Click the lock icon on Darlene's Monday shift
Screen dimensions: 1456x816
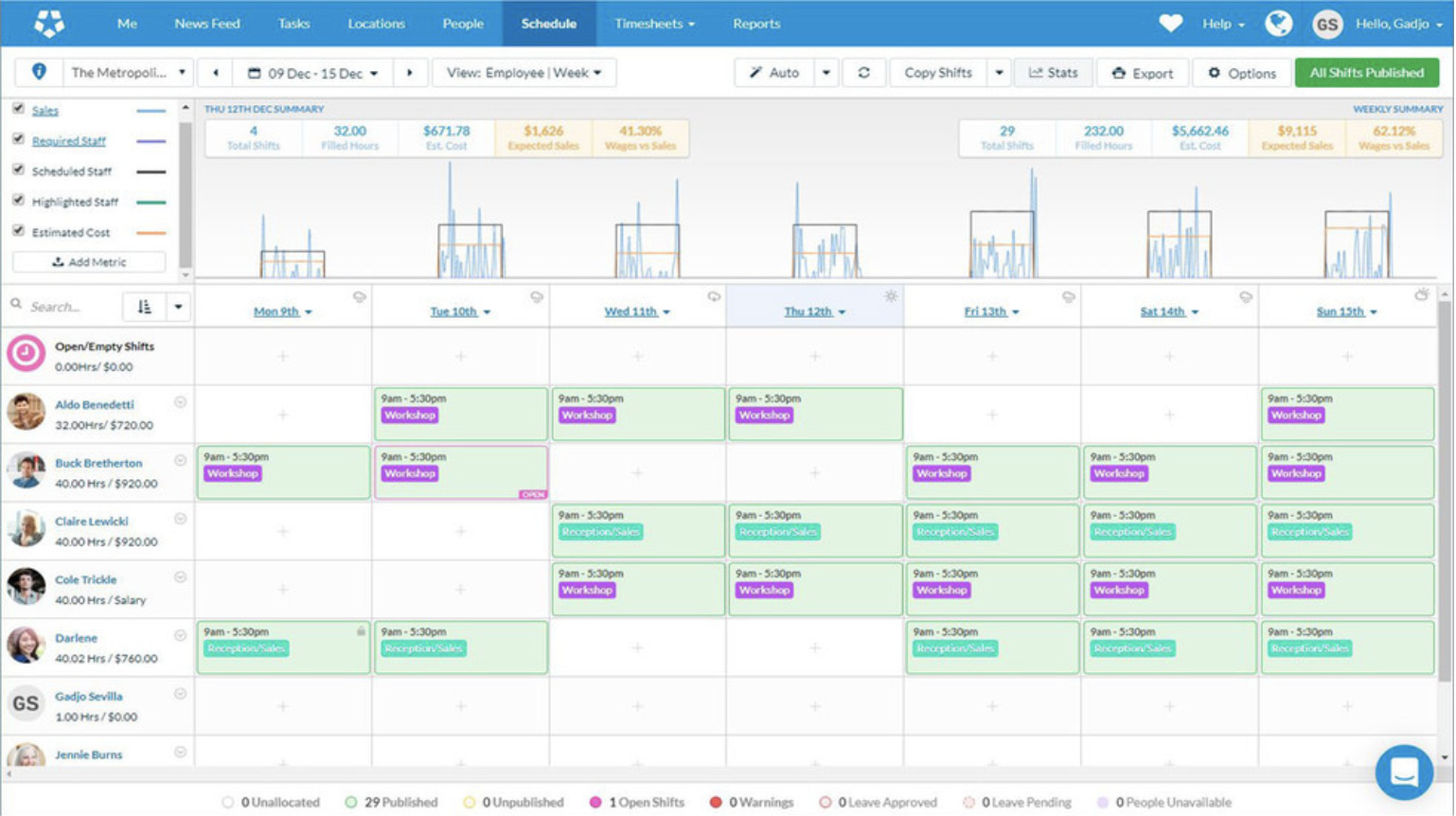tap(361, 631)
